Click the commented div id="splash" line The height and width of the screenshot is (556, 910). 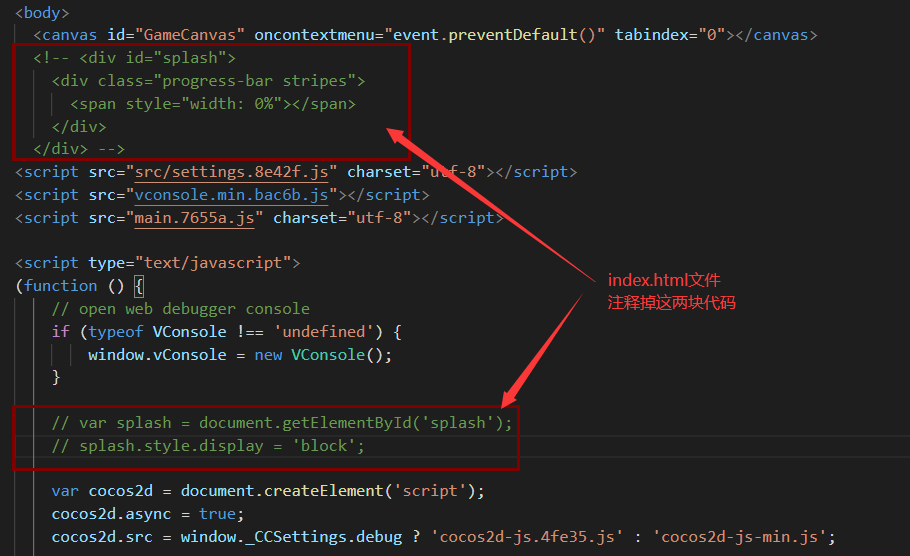(135, 58)
